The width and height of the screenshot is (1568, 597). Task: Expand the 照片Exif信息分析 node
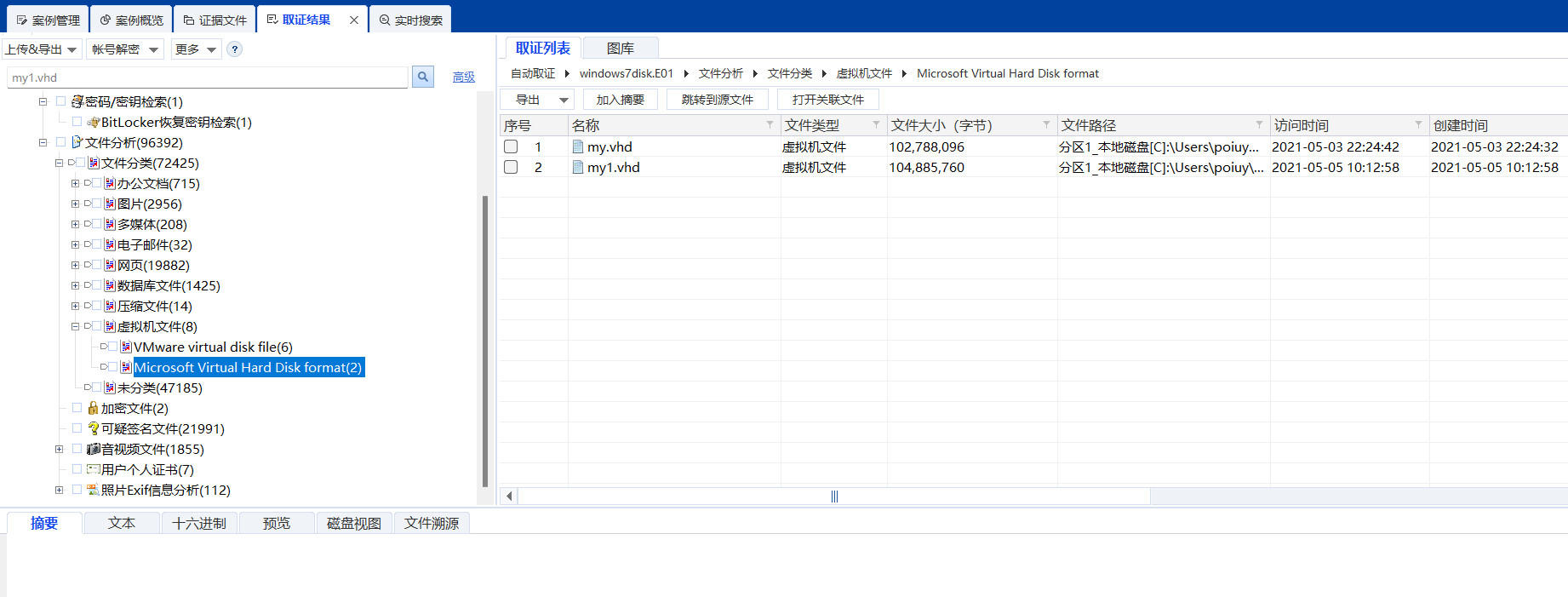(x=59, y=490)
